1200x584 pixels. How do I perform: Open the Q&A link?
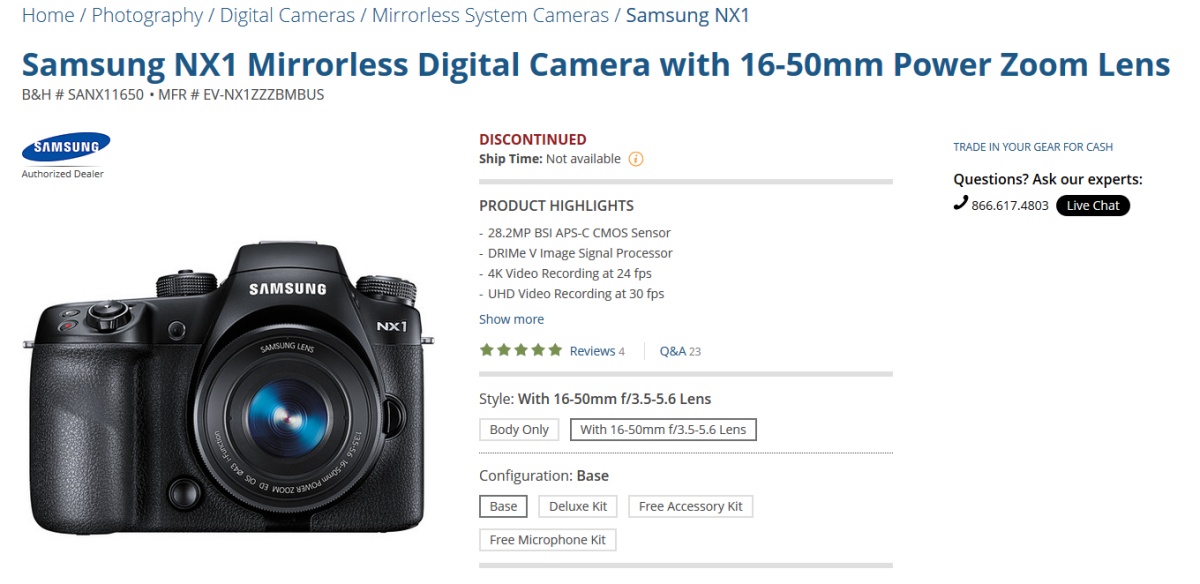tap(680, 351)
